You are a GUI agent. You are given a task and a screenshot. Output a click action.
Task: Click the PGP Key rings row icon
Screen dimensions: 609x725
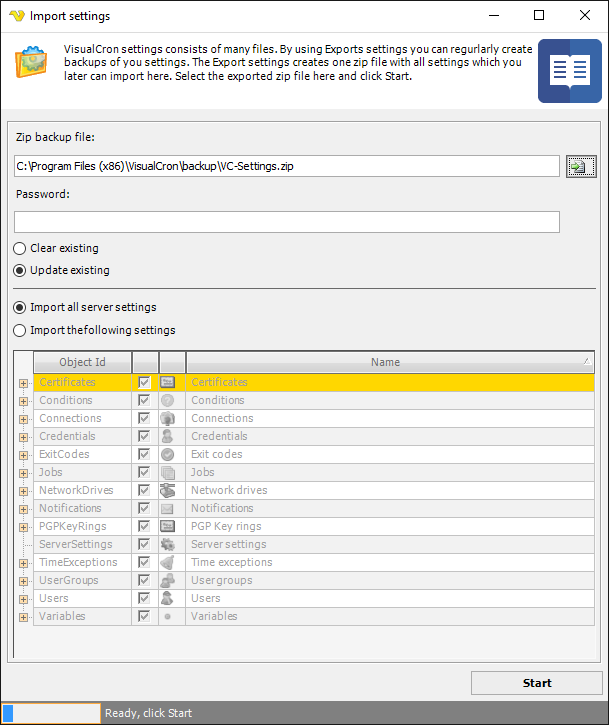coord(167,526)
